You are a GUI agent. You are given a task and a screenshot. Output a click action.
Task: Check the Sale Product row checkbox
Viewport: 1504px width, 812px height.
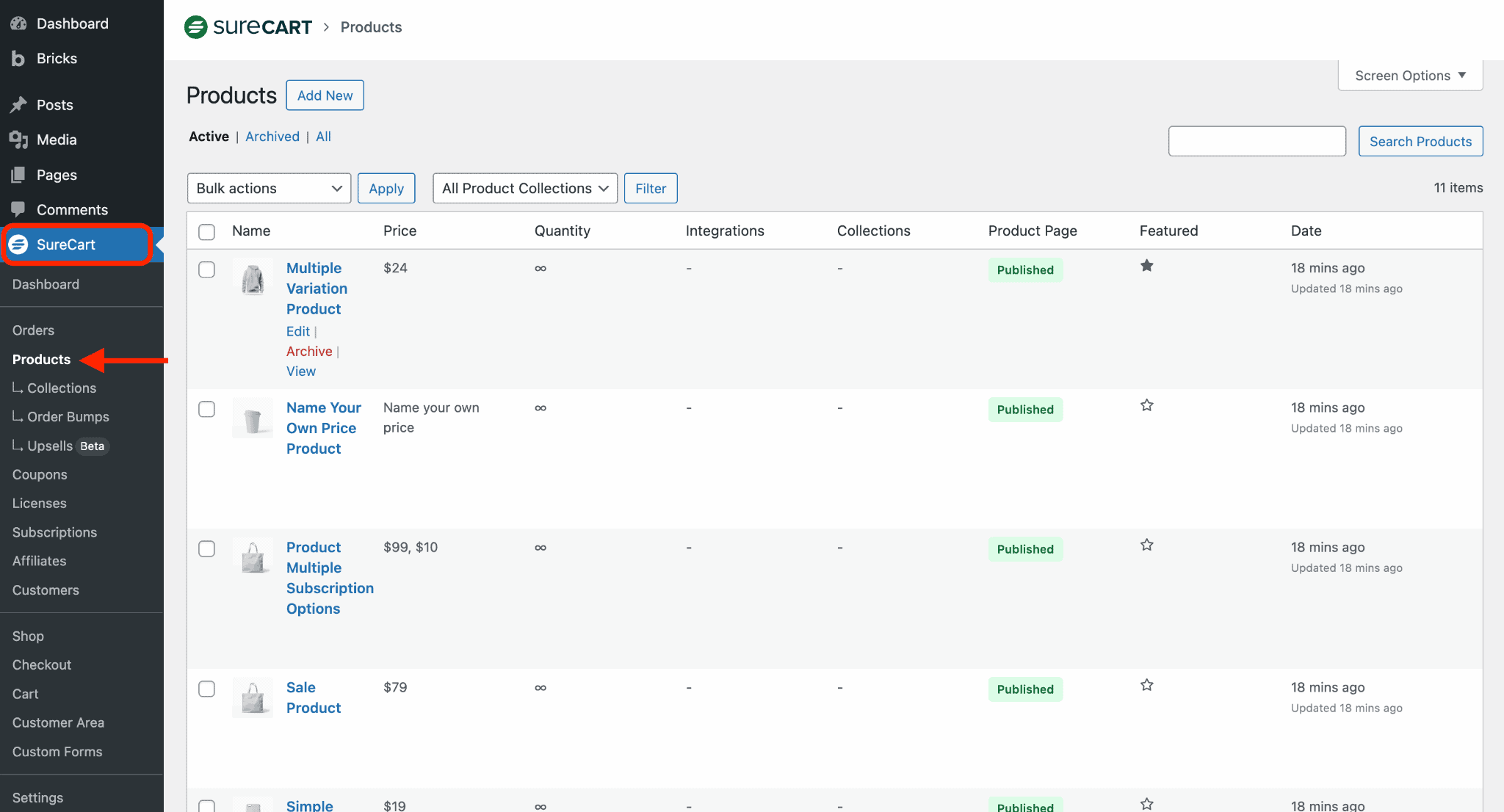[207, 689]
